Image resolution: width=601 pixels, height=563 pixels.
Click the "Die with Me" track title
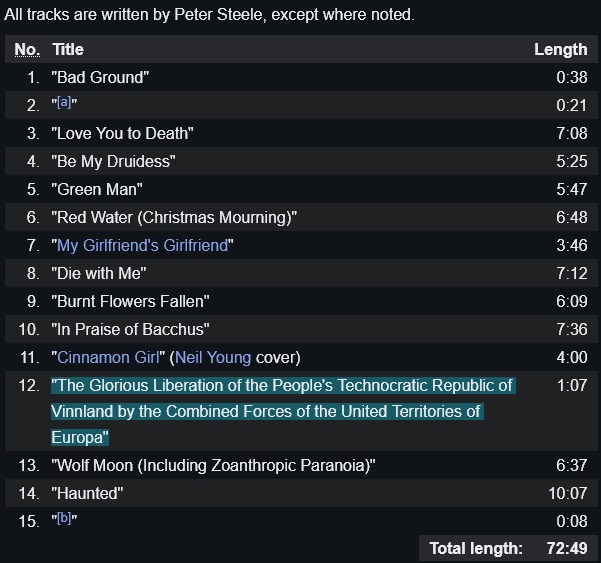99,273
